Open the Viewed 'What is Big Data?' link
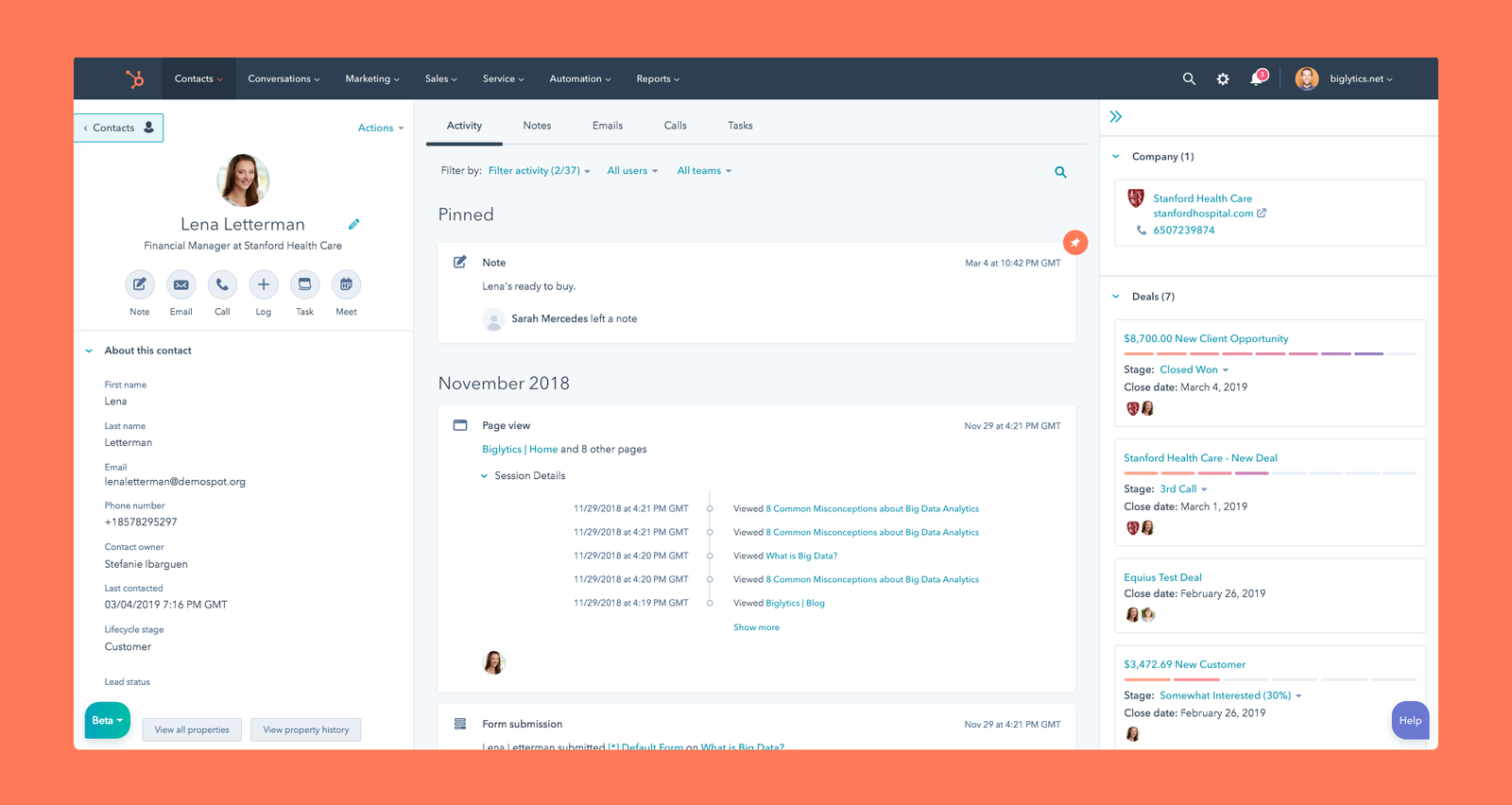1512x805 pixels. pyautogui.click(x=801, y=556)
